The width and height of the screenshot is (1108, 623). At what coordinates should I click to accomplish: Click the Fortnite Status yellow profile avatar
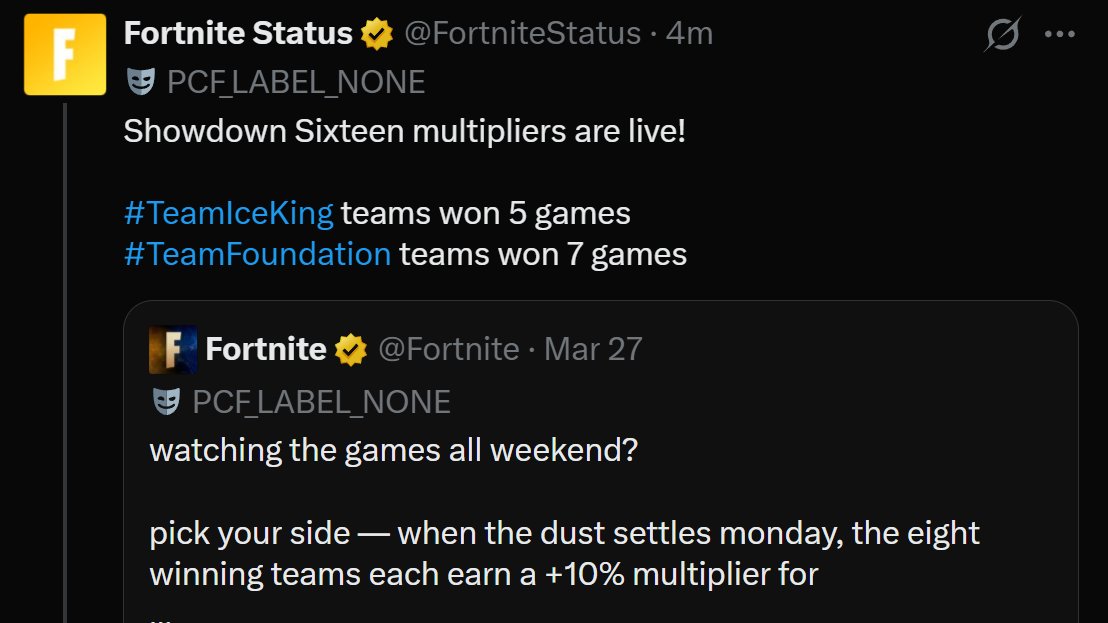(65, 54)
